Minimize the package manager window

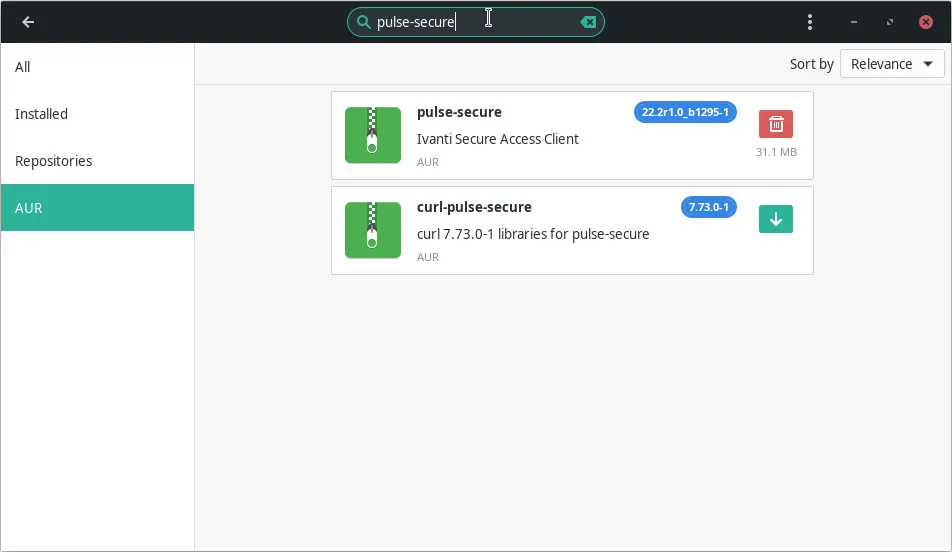[x=854, y=22]
